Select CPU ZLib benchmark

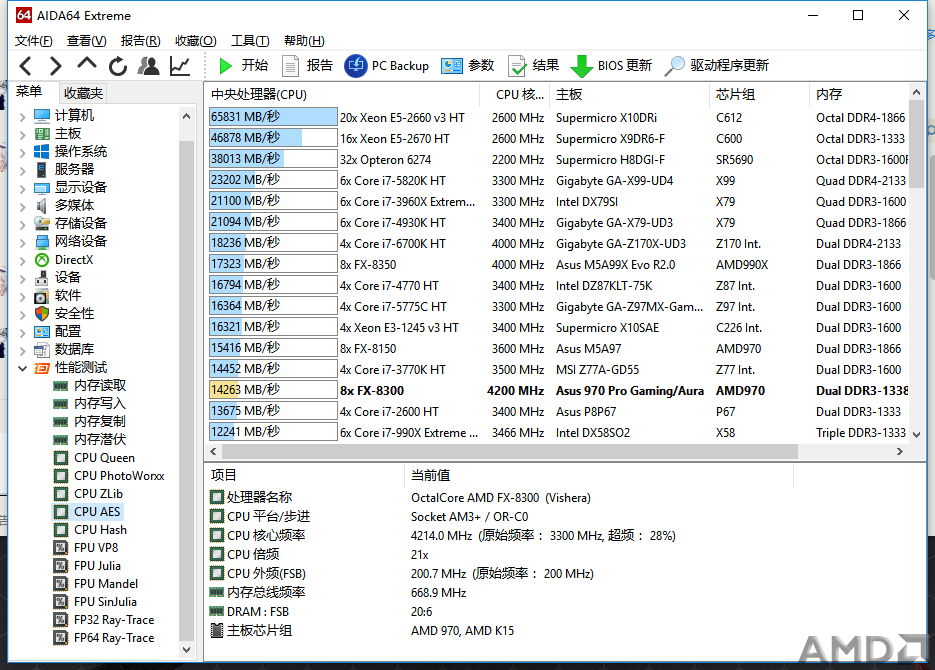[x=98, y=494]
